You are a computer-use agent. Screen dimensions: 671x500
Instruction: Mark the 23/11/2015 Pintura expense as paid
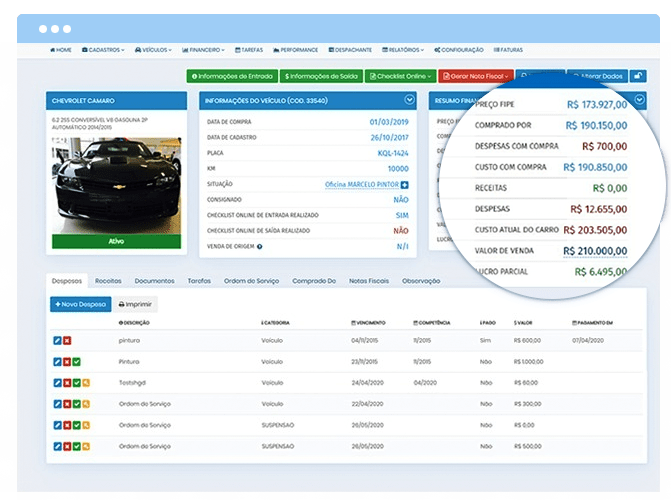coord(77,362)
